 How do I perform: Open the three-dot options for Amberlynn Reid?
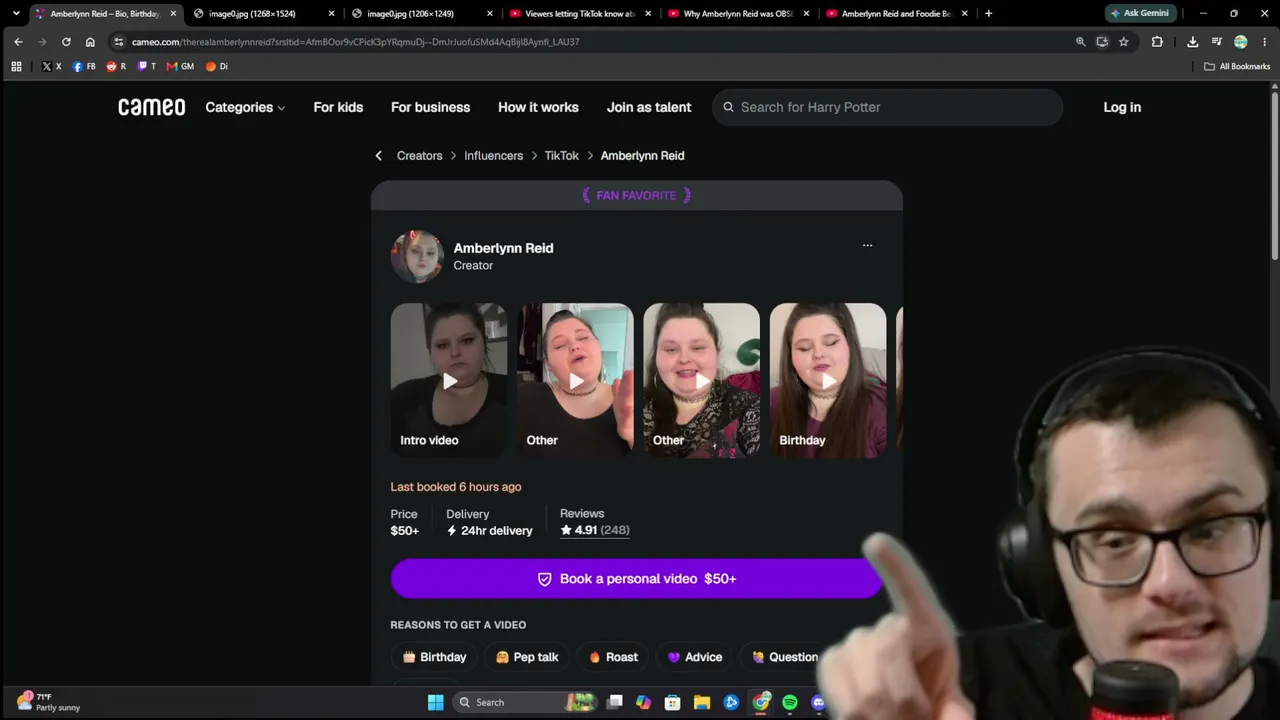(867, 245)
